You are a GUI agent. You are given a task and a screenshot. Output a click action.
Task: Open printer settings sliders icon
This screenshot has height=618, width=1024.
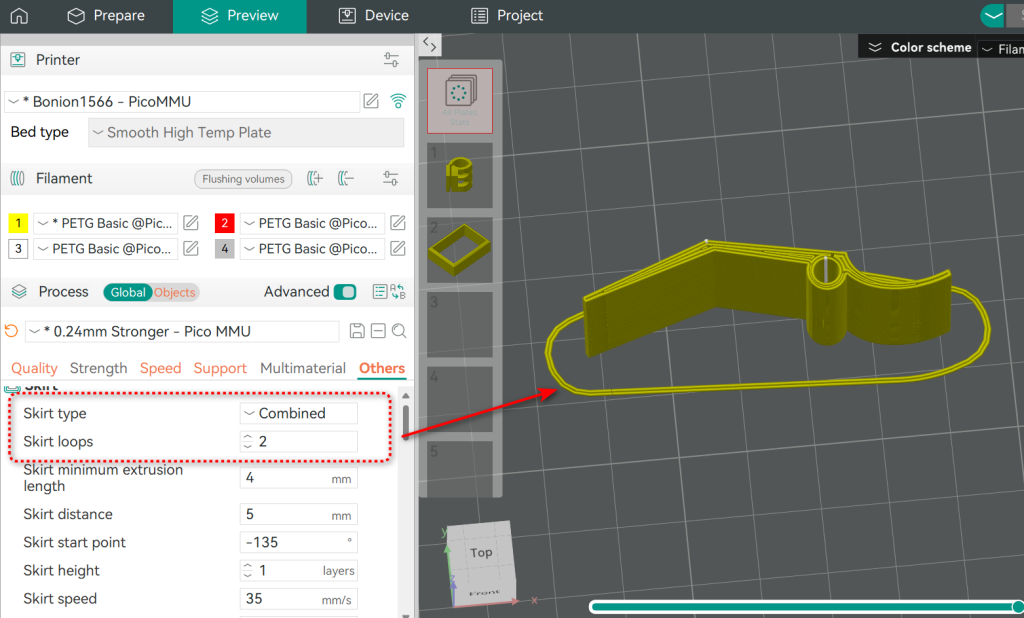tap(391, 60)
